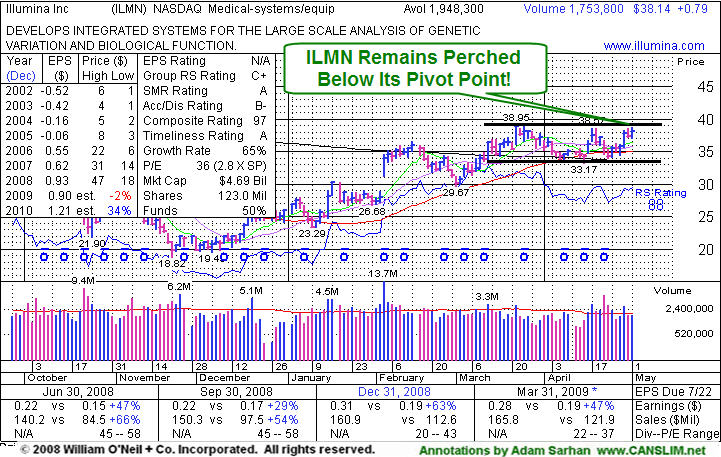721x457 pixels.
Task: Select the December month label
Action: (224, 378)
